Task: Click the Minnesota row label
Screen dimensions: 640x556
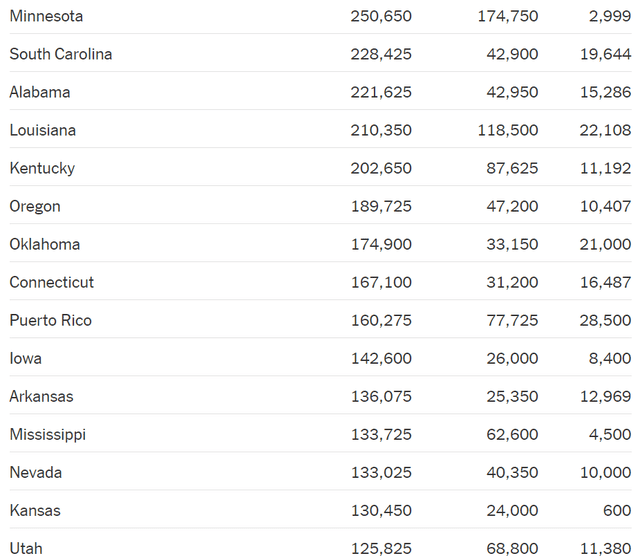Action: tap(46, 16)
